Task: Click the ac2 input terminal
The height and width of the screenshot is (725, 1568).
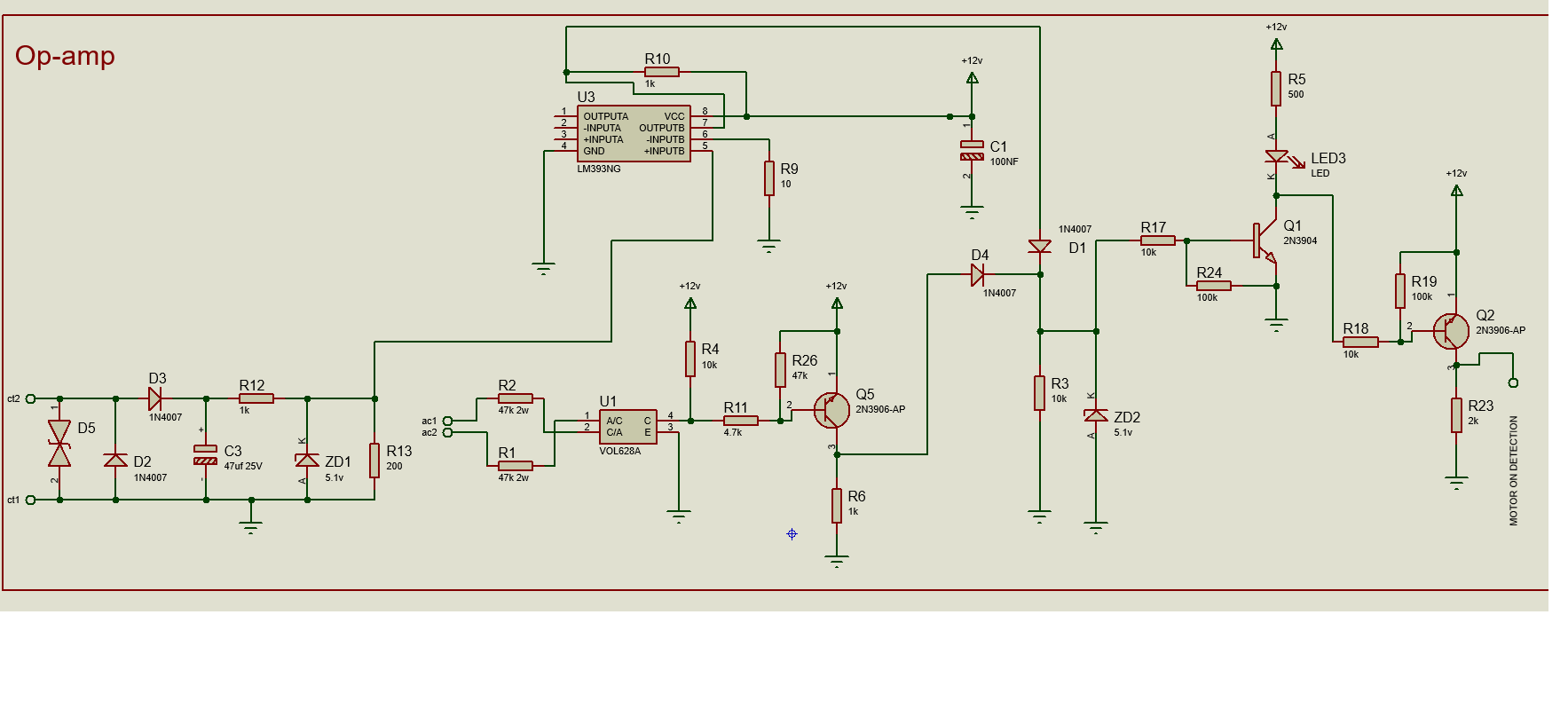Action: point(447,432)
